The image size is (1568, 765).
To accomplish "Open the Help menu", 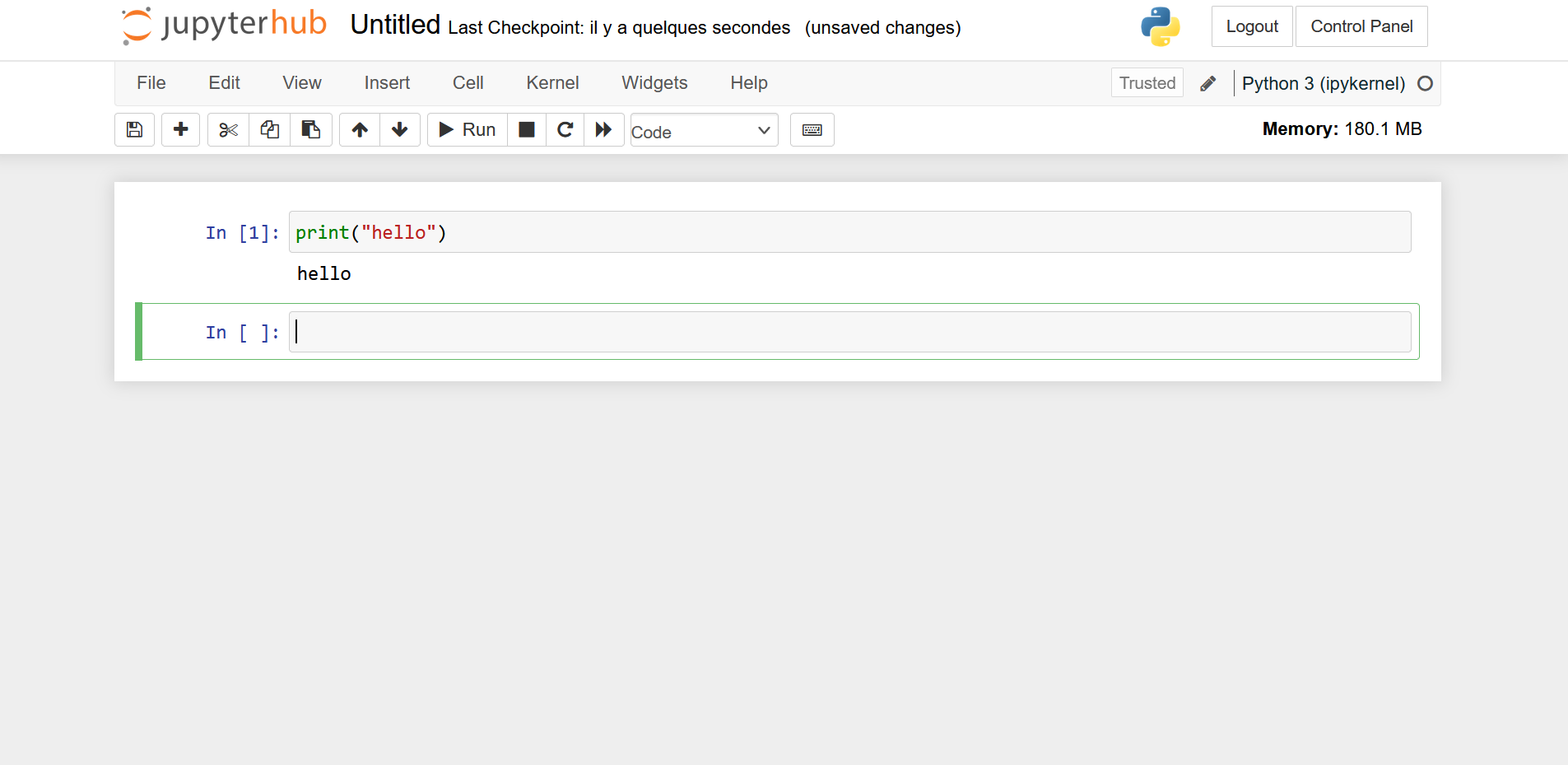I will click(x=749, y=83).
